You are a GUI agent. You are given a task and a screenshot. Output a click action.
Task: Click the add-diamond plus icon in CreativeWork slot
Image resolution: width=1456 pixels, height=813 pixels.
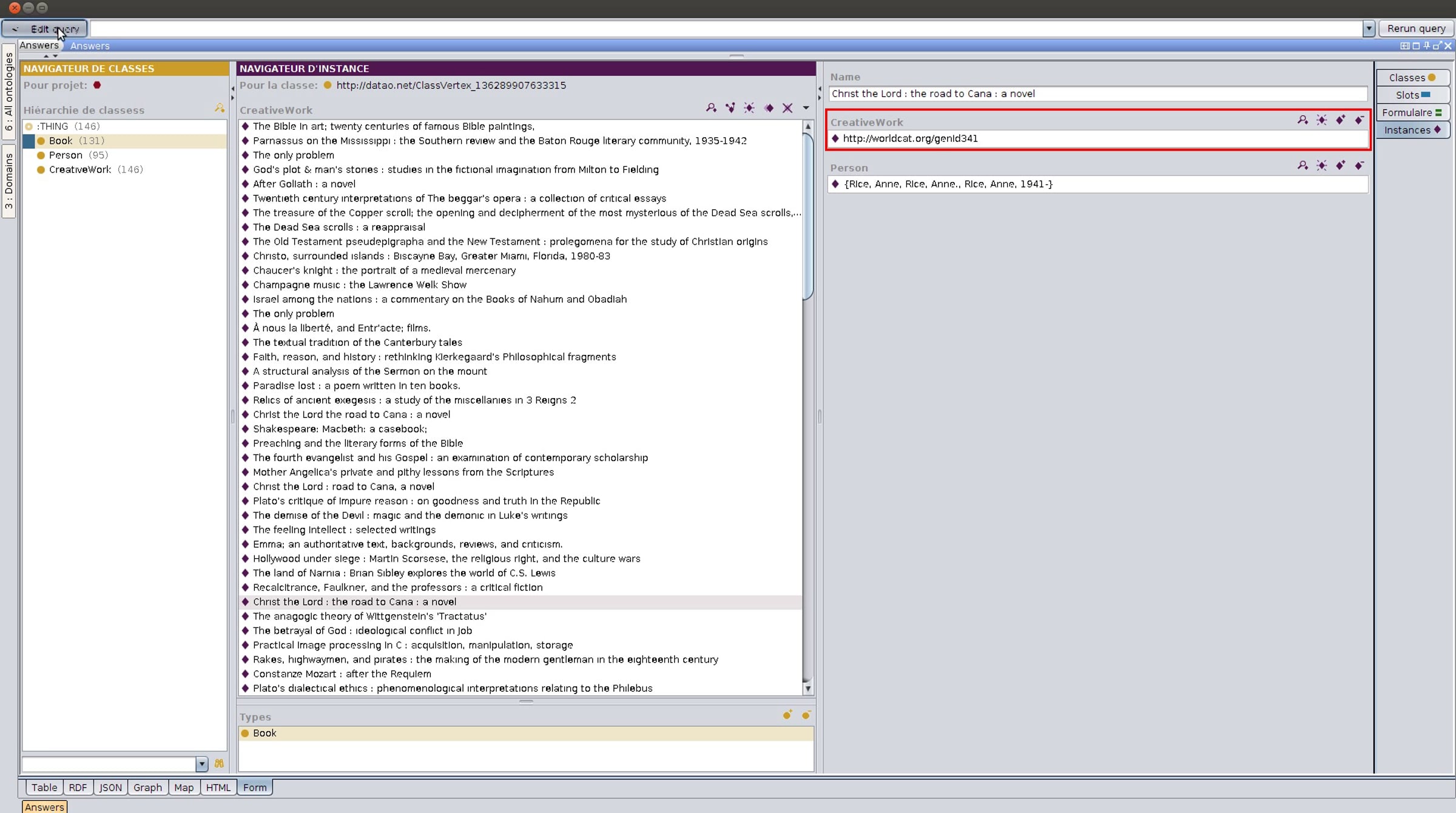pyautogui.click(x=1341, y=120)
